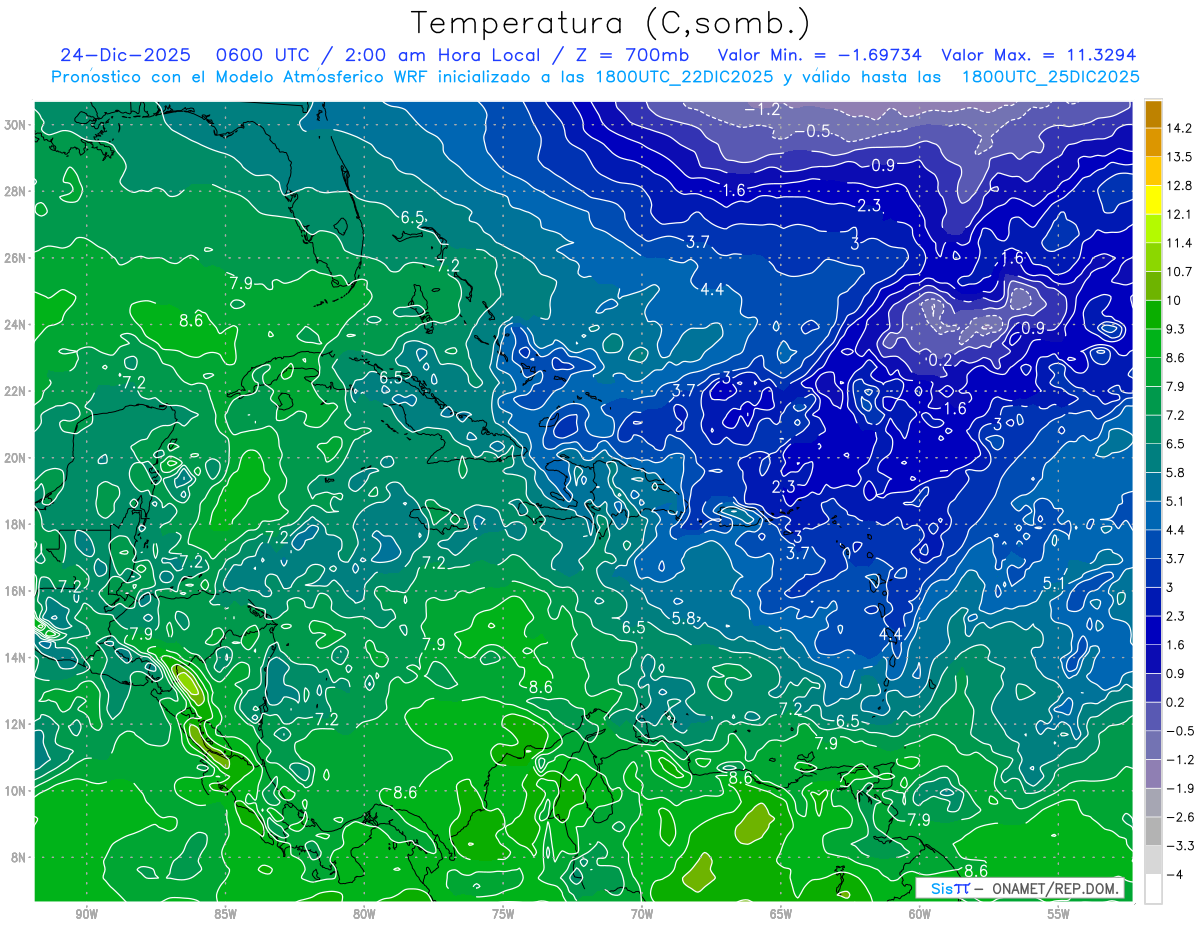Click the legend value '-3.3'
This screenshot has width=1200, height=927.
coord(1179,846)
